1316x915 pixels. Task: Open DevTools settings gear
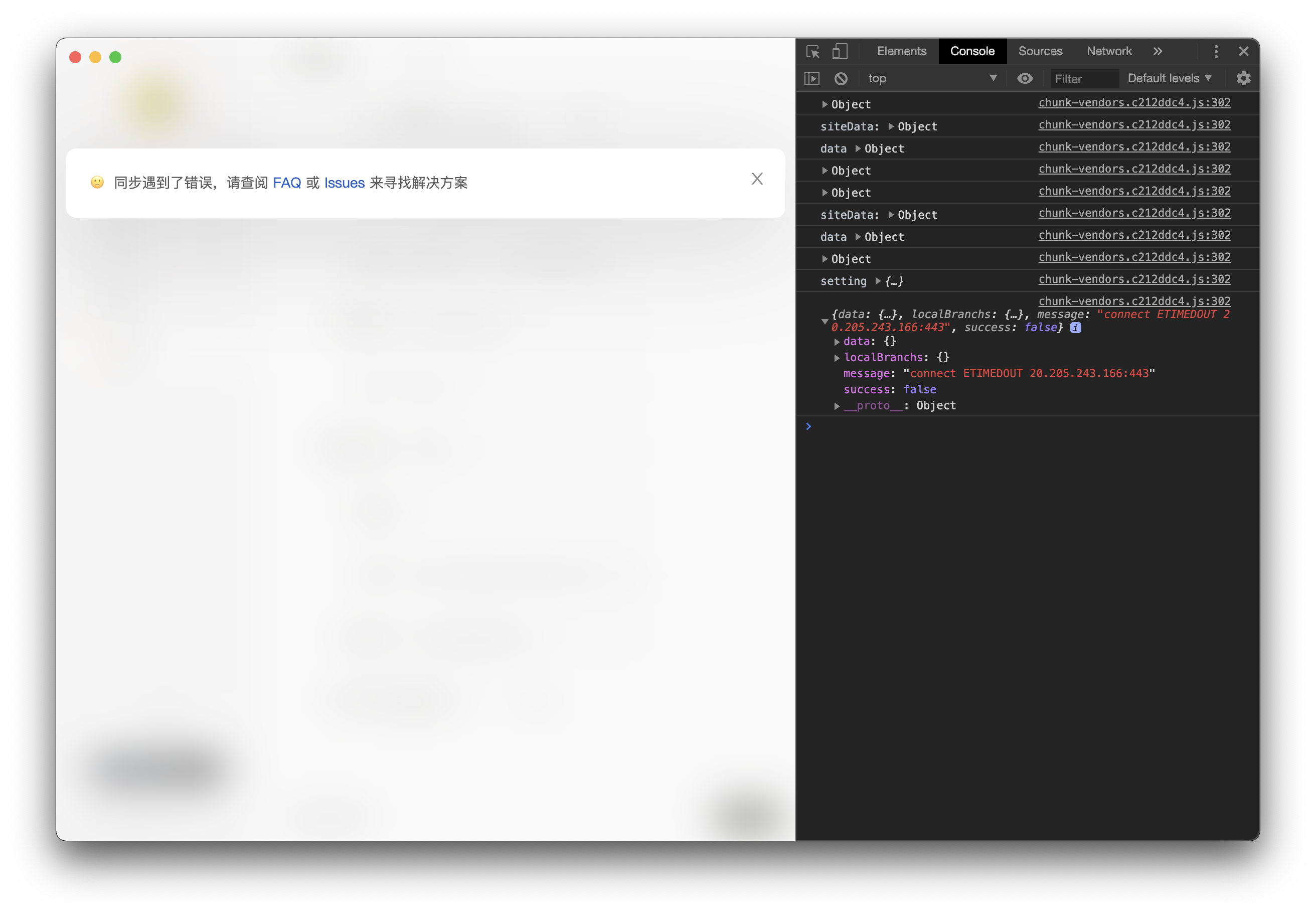[x=1243, y=79]
